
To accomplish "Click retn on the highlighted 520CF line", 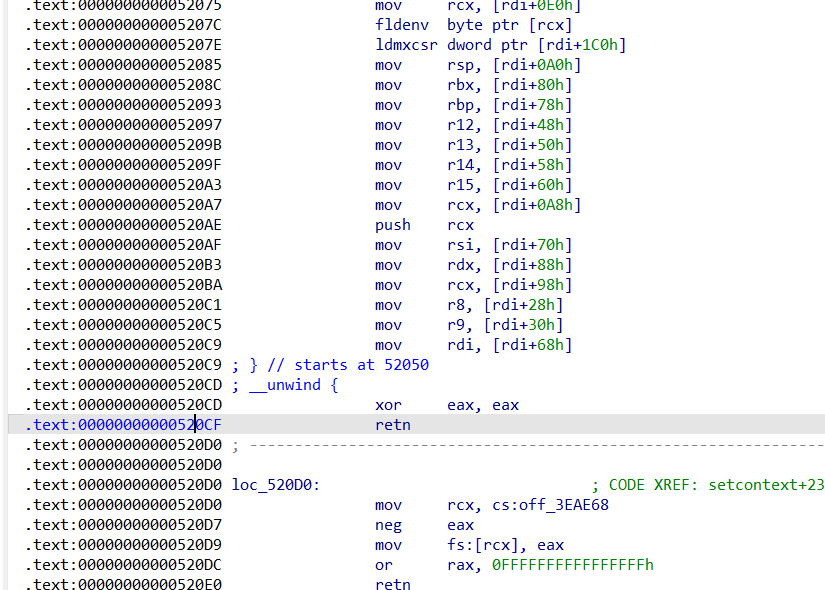I will [x=392, y=425].
